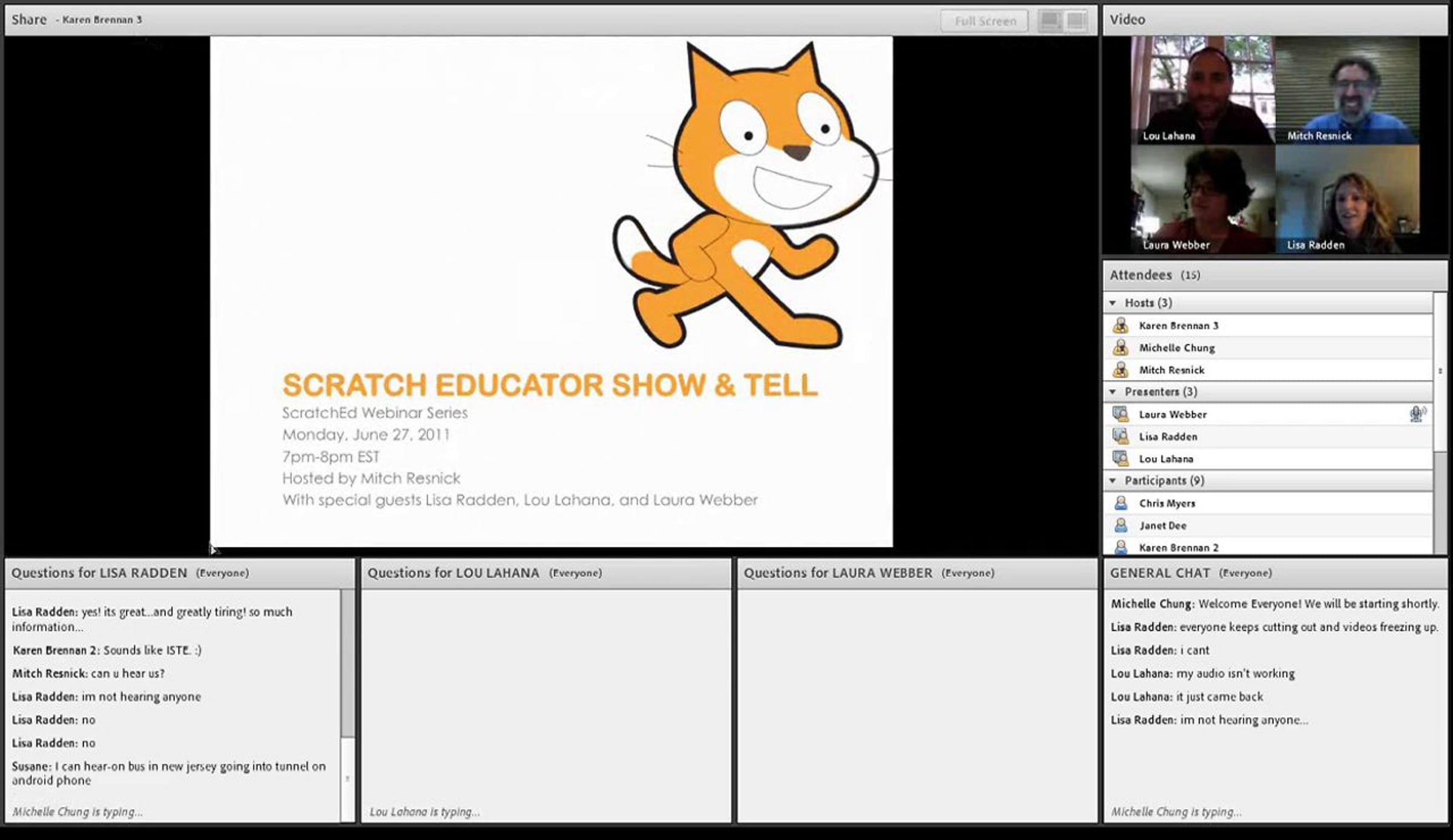Click the presenter icon beside Laura Webber in Attendees

coord(1121,415)
